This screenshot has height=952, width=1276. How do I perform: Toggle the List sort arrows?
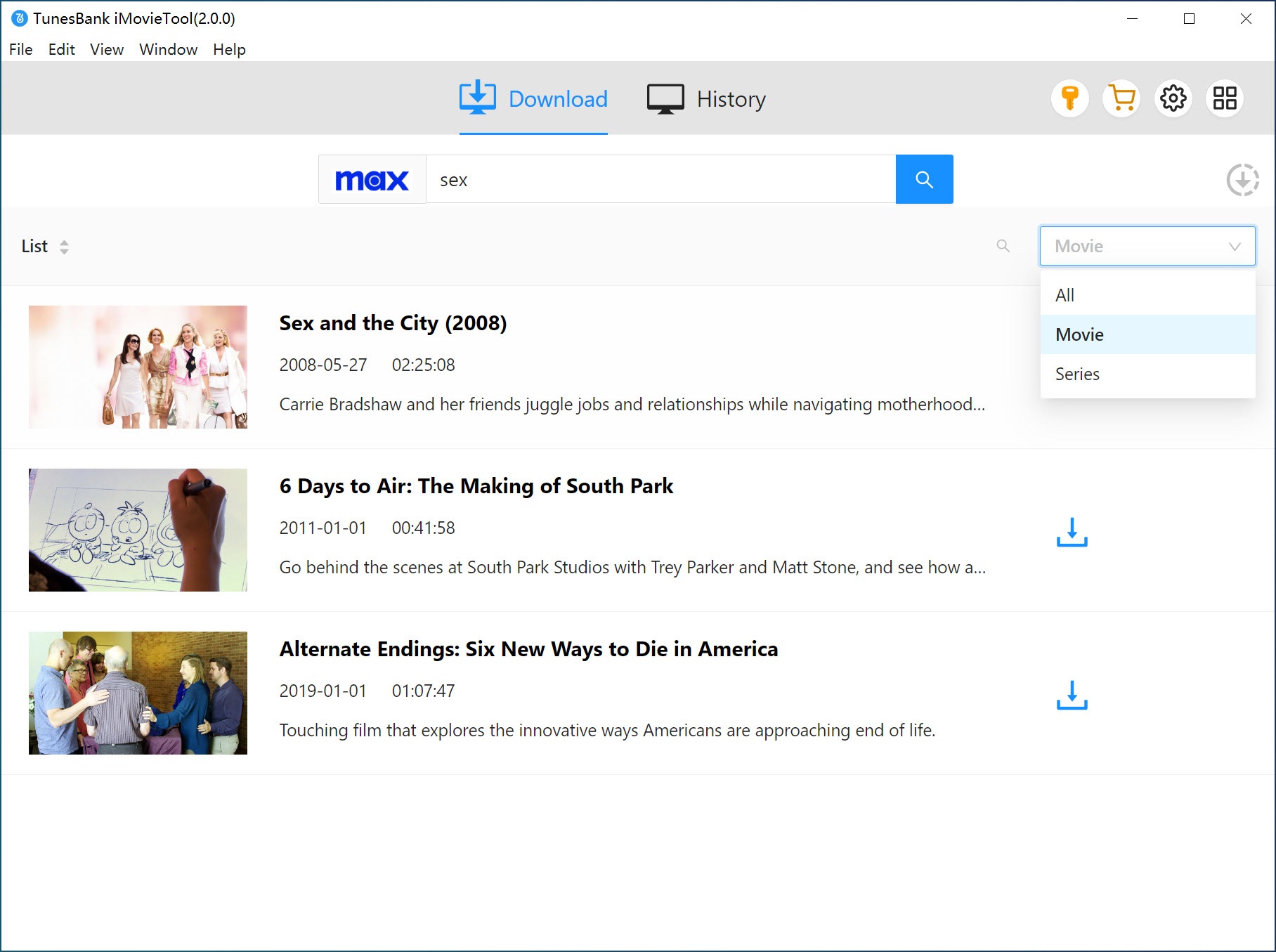click(x=64, y=247)
